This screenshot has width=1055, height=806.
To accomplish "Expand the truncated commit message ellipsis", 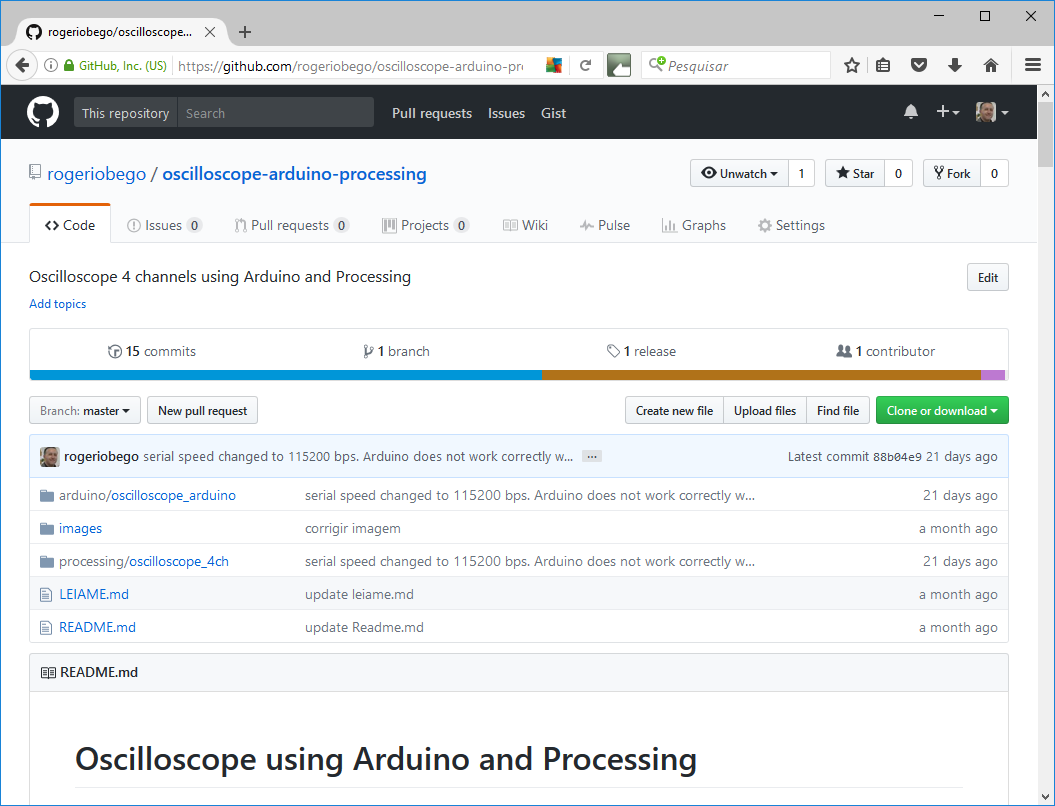I will 591,456.
